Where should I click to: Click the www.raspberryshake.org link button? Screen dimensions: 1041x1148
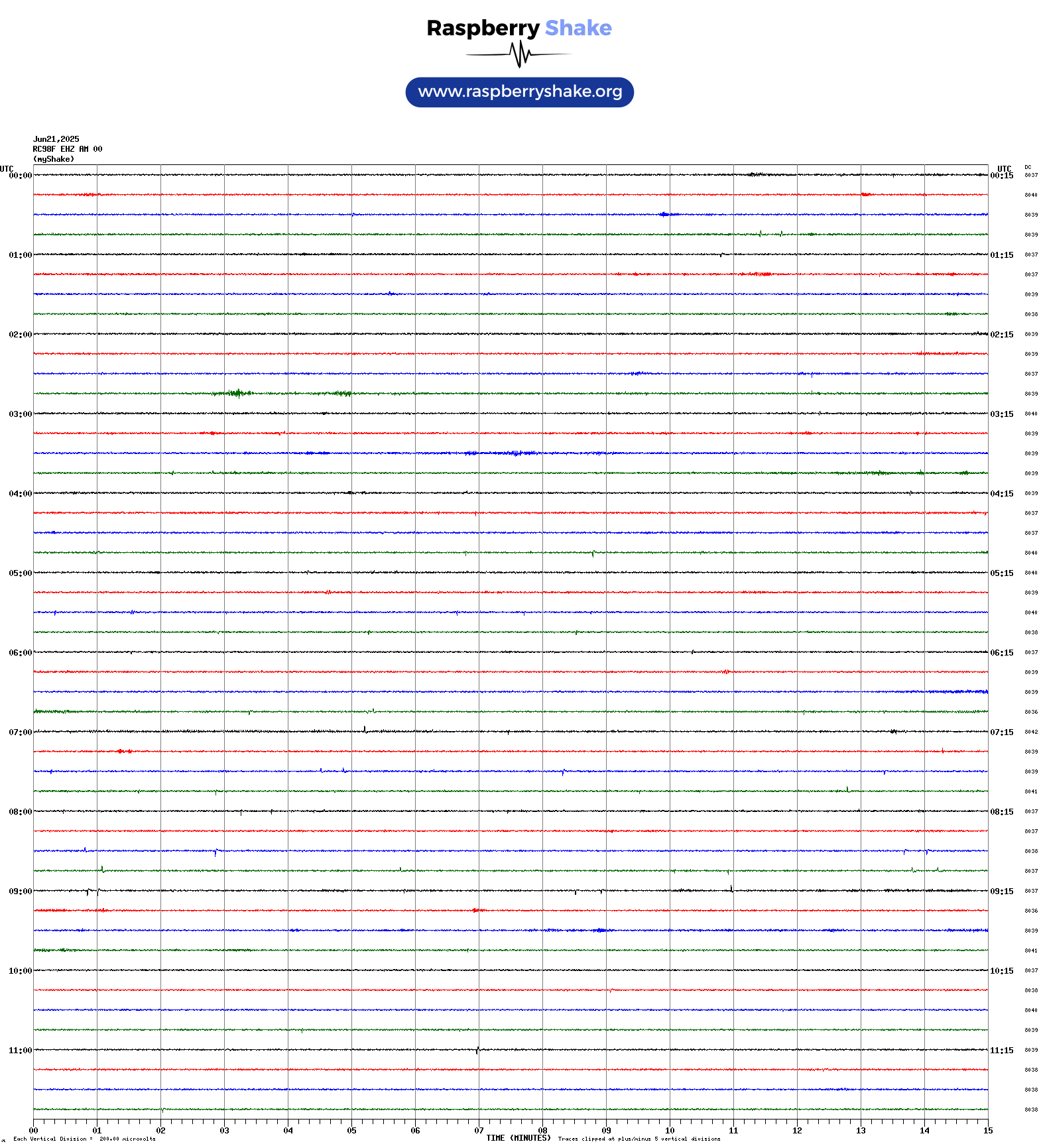(519, 92)
